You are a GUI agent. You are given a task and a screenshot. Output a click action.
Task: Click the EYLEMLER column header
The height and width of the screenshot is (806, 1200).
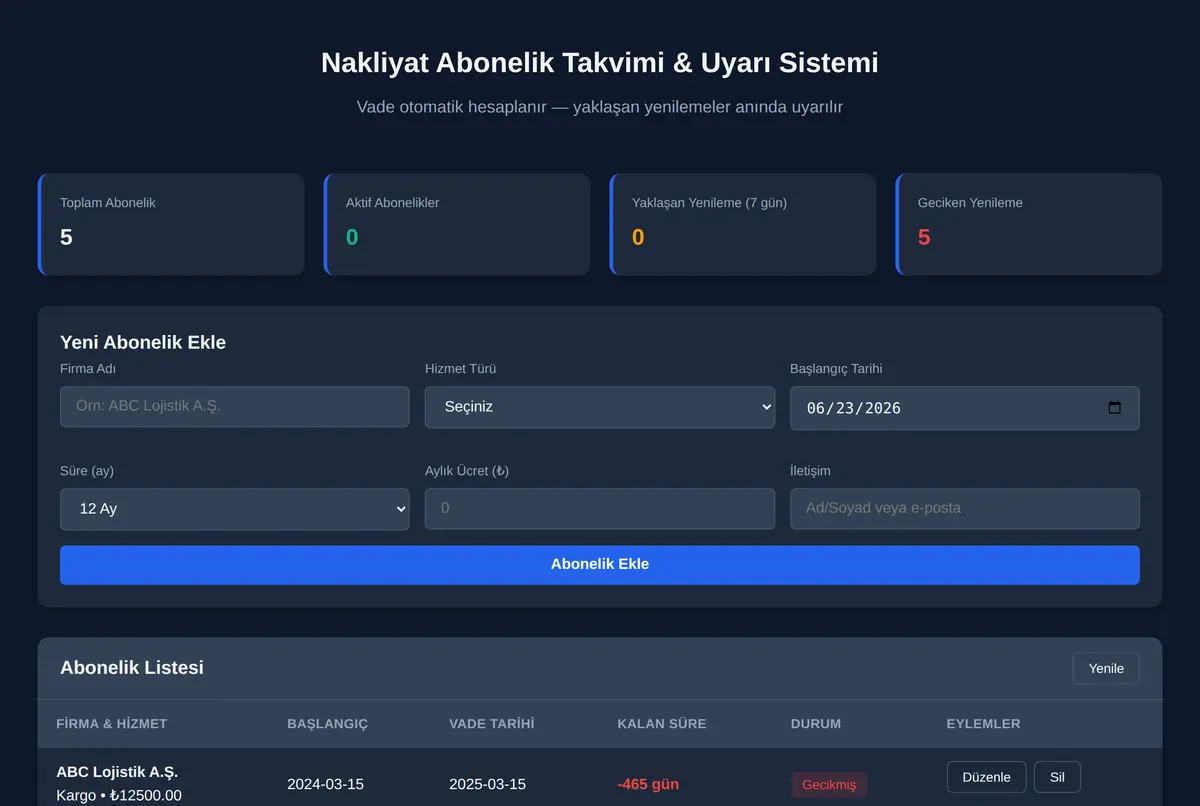pos(984,724)
